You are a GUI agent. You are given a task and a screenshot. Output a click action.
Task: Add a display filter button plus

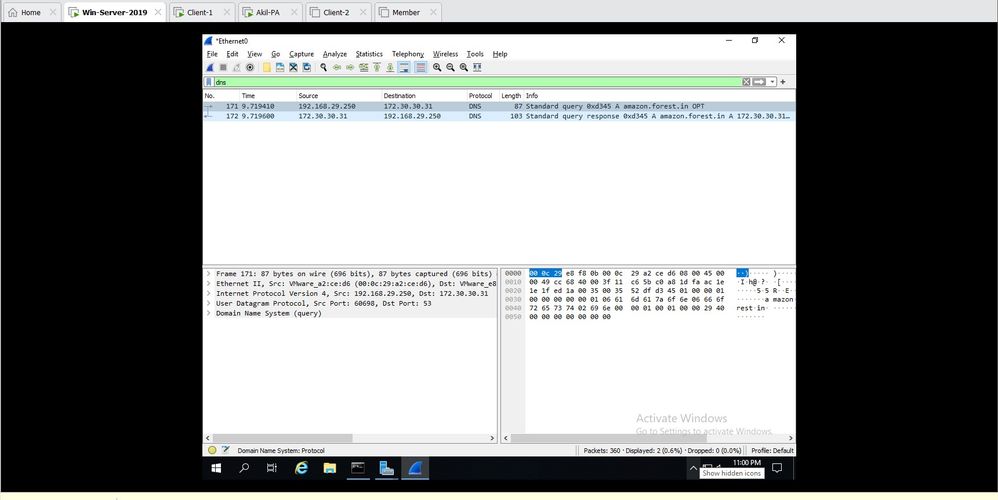point(783,82)
